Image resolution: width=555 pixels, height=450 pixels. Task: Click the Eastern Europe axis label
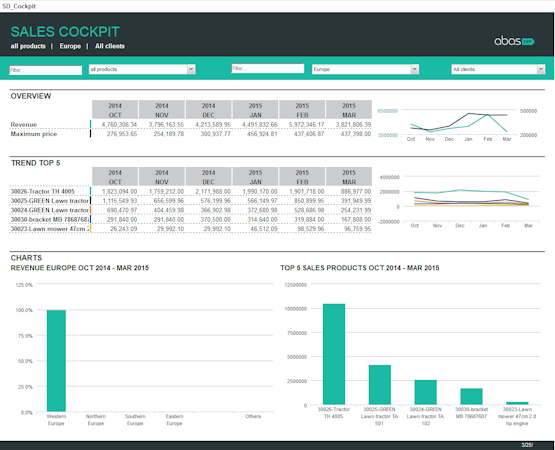coord(174,420)
